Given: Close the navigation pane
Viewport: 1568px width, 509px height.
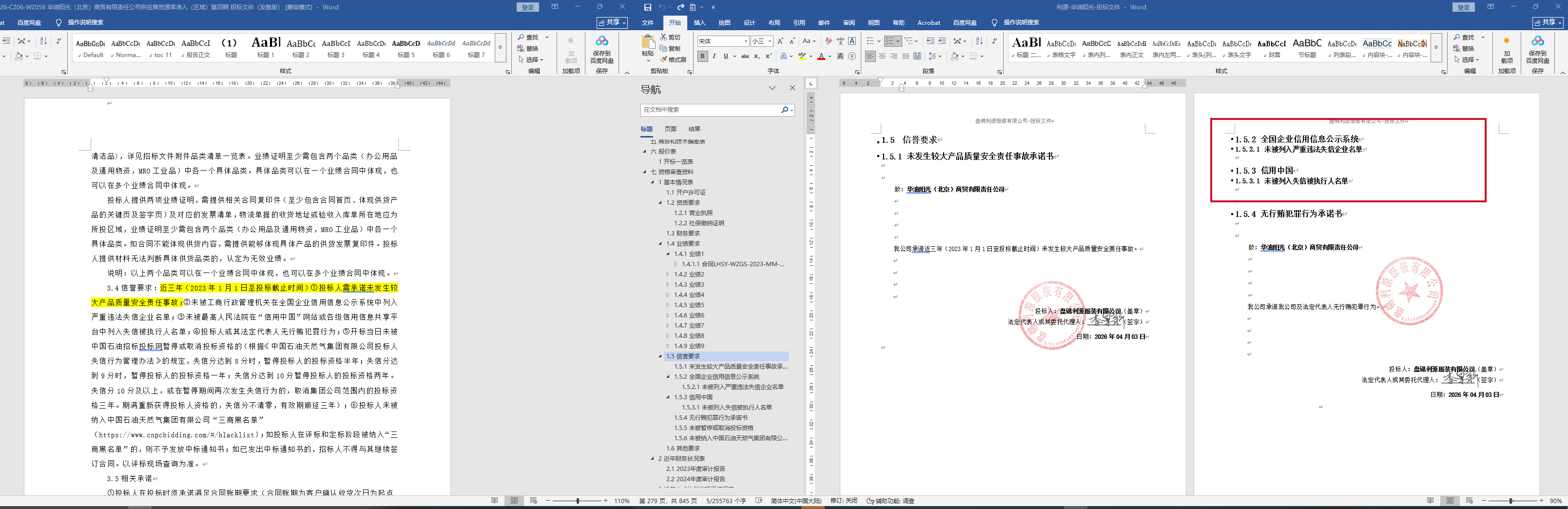Looking at the screenshot, I should pyautogui.click(x=792, y=88).
